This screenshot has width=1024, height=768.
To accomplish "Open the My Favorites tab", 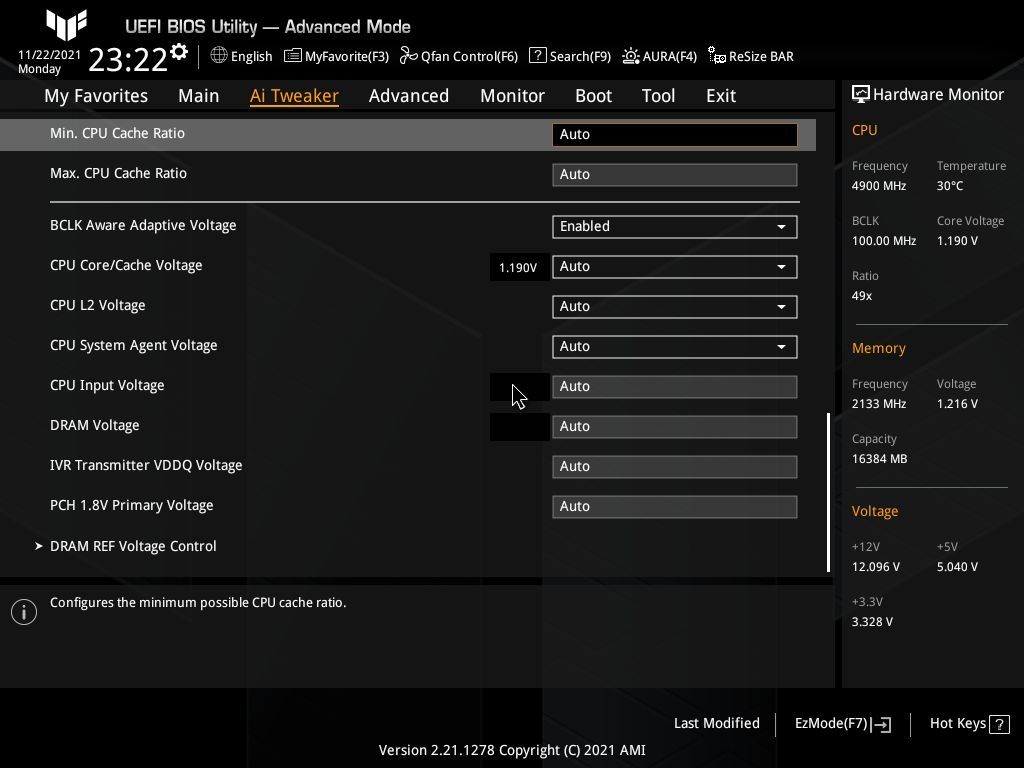I will (96, 96).
